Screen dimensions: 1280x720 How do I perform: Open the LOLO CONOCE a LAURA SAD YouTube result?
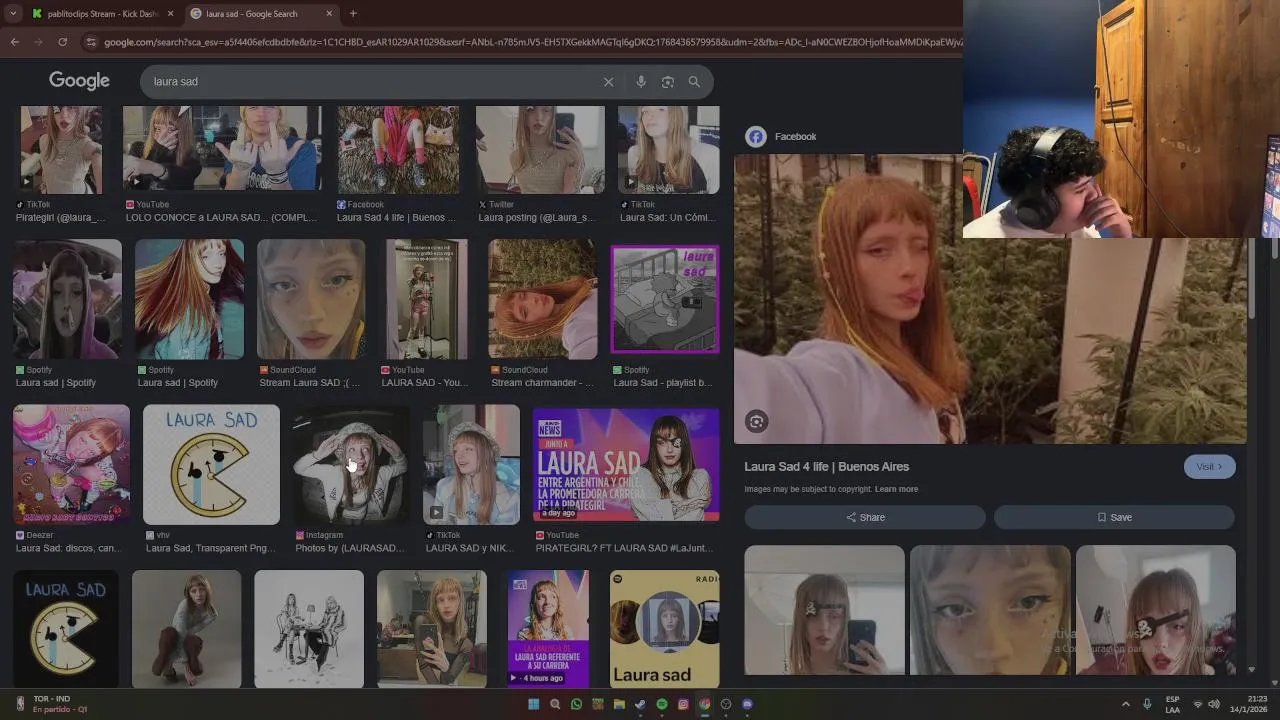(x=222, y=148)
